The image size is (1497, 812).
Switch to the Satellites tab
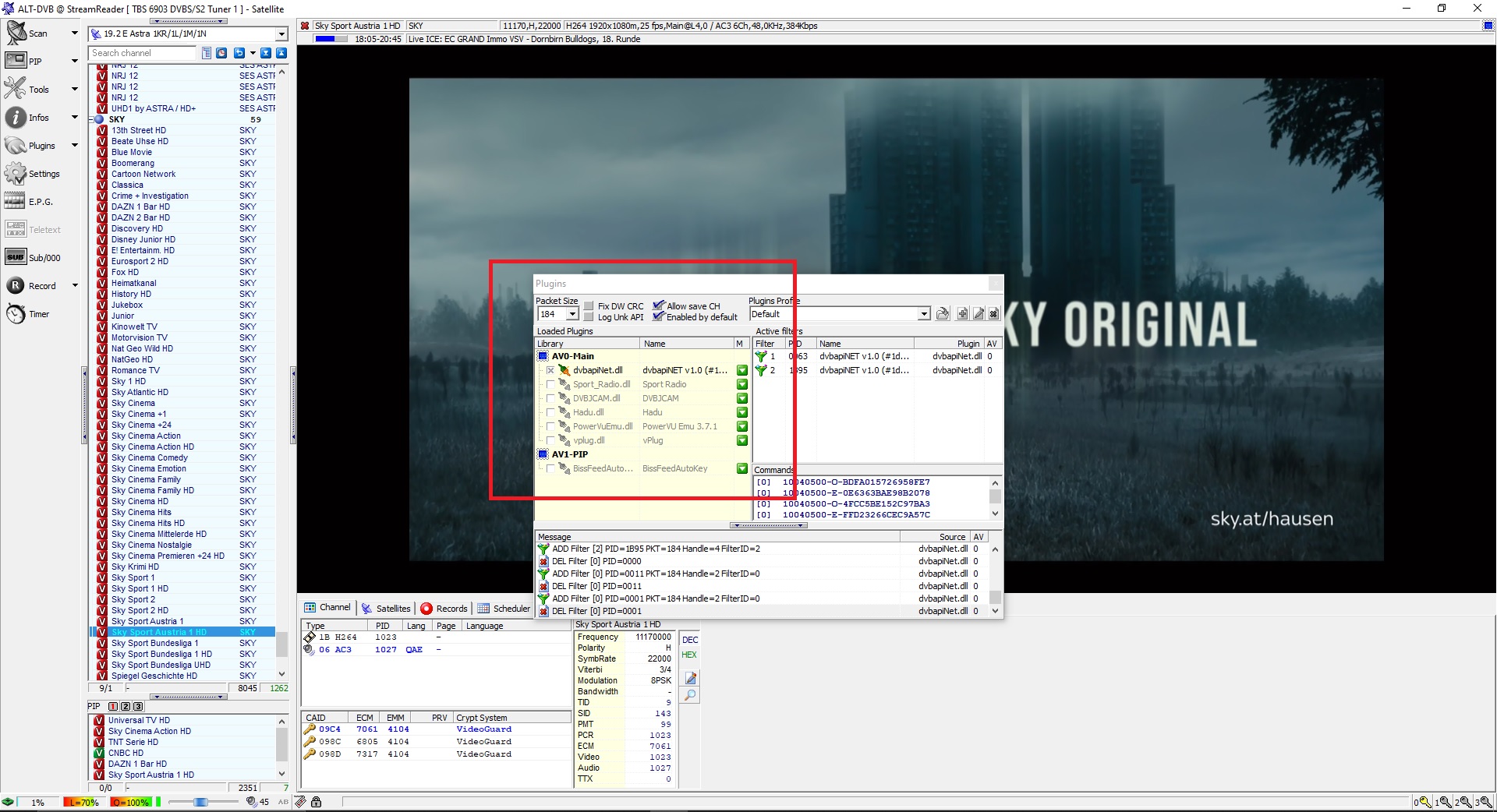click(387, 608)
